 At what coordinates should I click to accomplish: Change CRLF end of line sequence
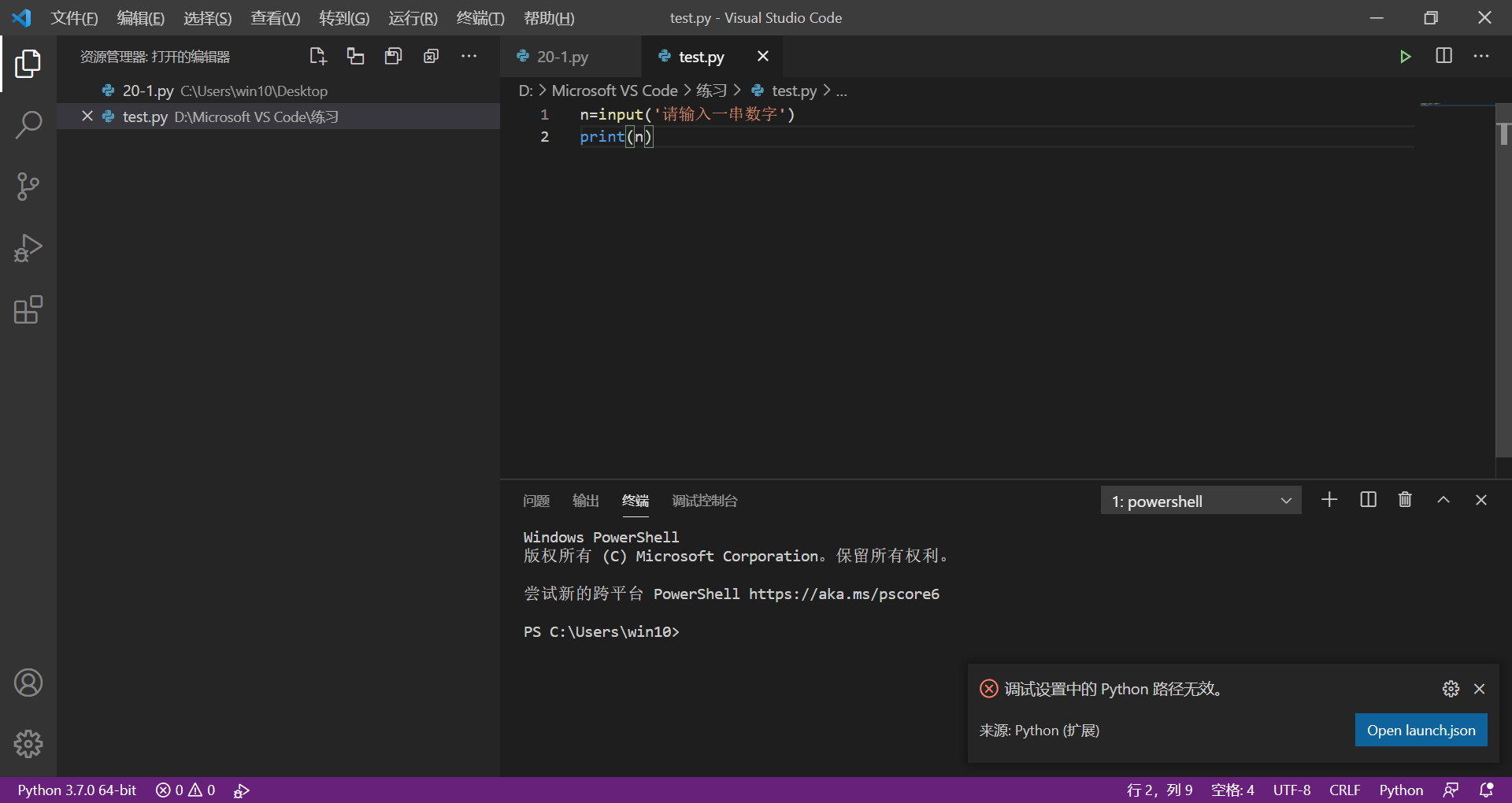[1344, 790]
